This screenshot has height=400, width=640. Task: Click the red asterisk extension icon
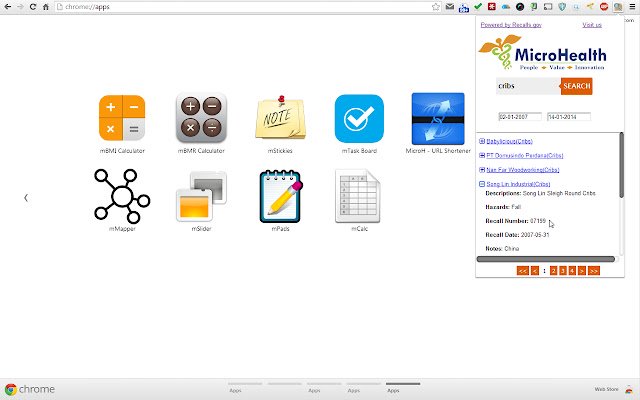tap(492, 7)
